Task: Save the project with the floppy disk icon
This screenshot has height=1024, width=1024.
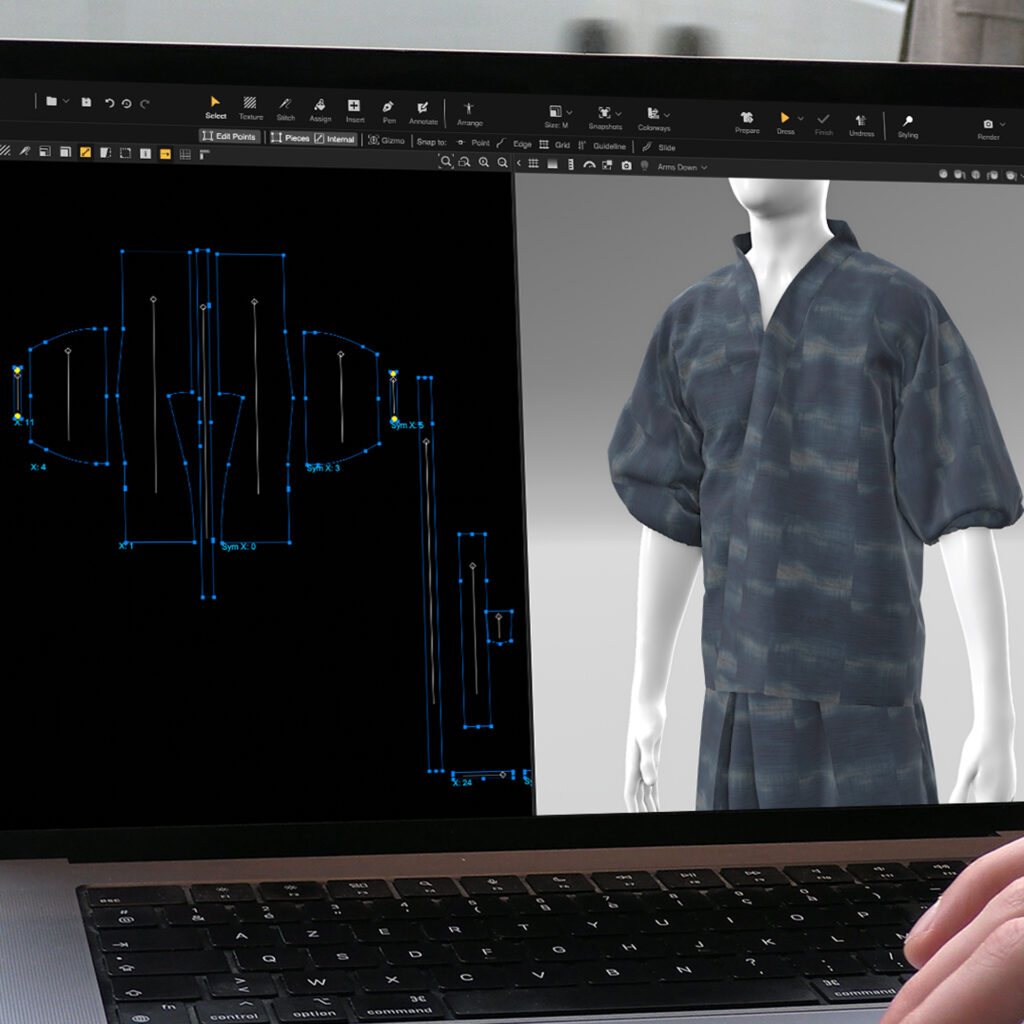Action: tap(86, 102)
